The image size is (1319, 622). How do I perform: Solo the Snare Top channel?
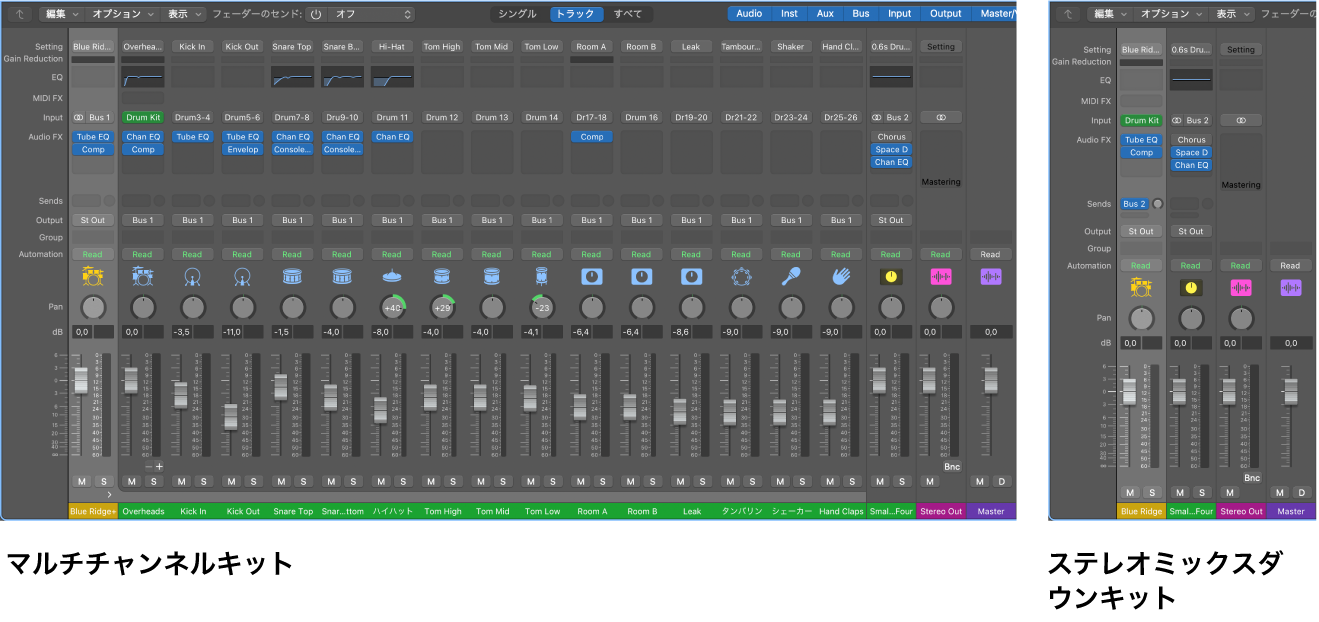pyautogui.click(x=303, y=482)
